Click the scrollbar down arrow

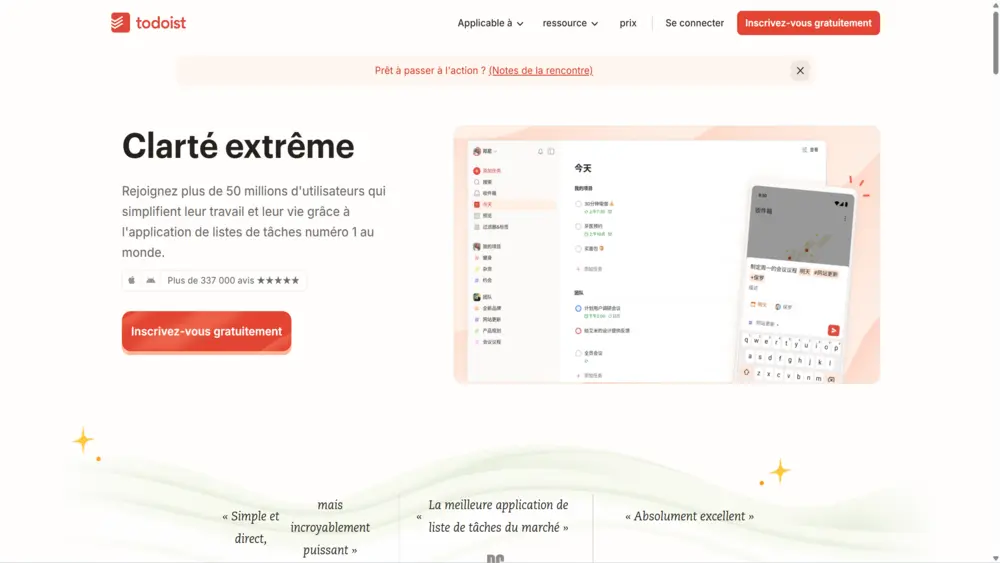(x=995, y=559)
